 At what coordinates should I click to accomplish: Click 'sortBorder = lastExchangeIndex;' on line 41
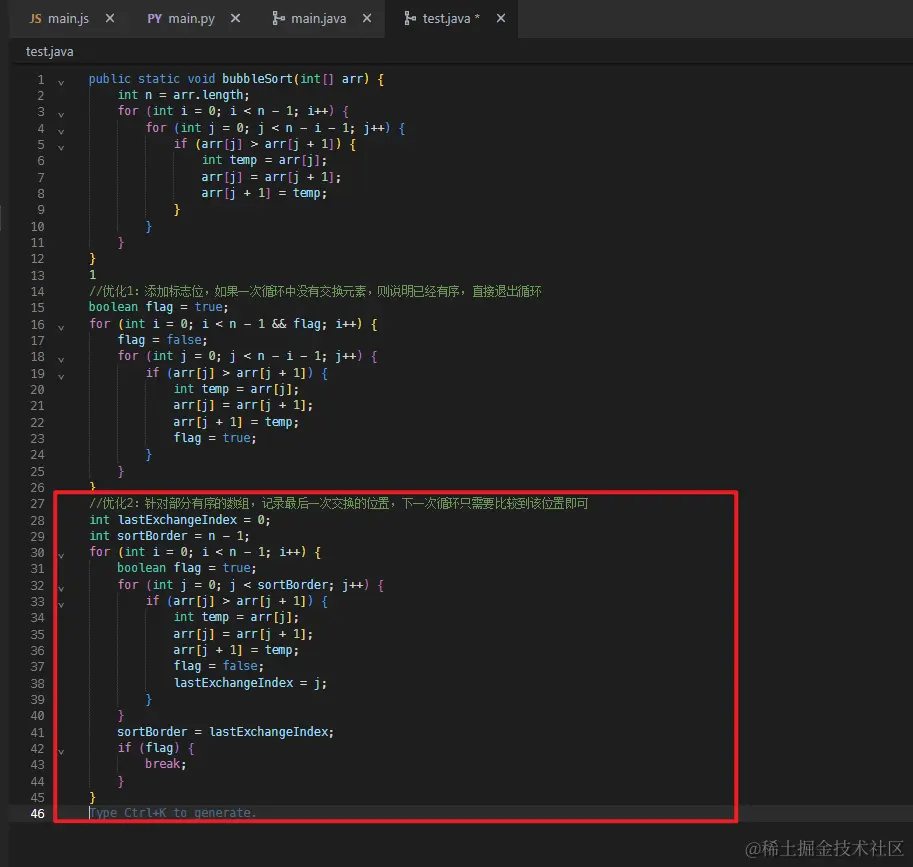click(x=225, y=731)
